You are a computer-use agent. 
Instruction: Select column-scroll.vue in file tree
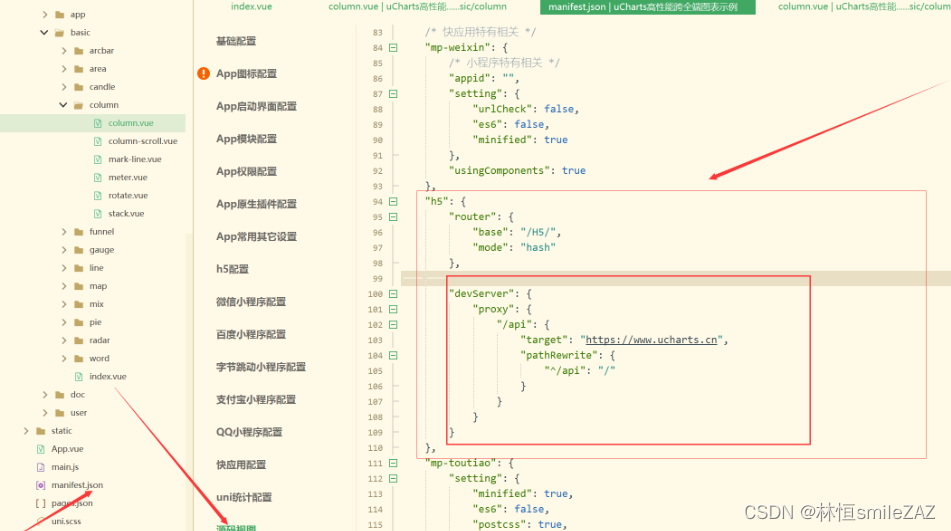point(143,141)
